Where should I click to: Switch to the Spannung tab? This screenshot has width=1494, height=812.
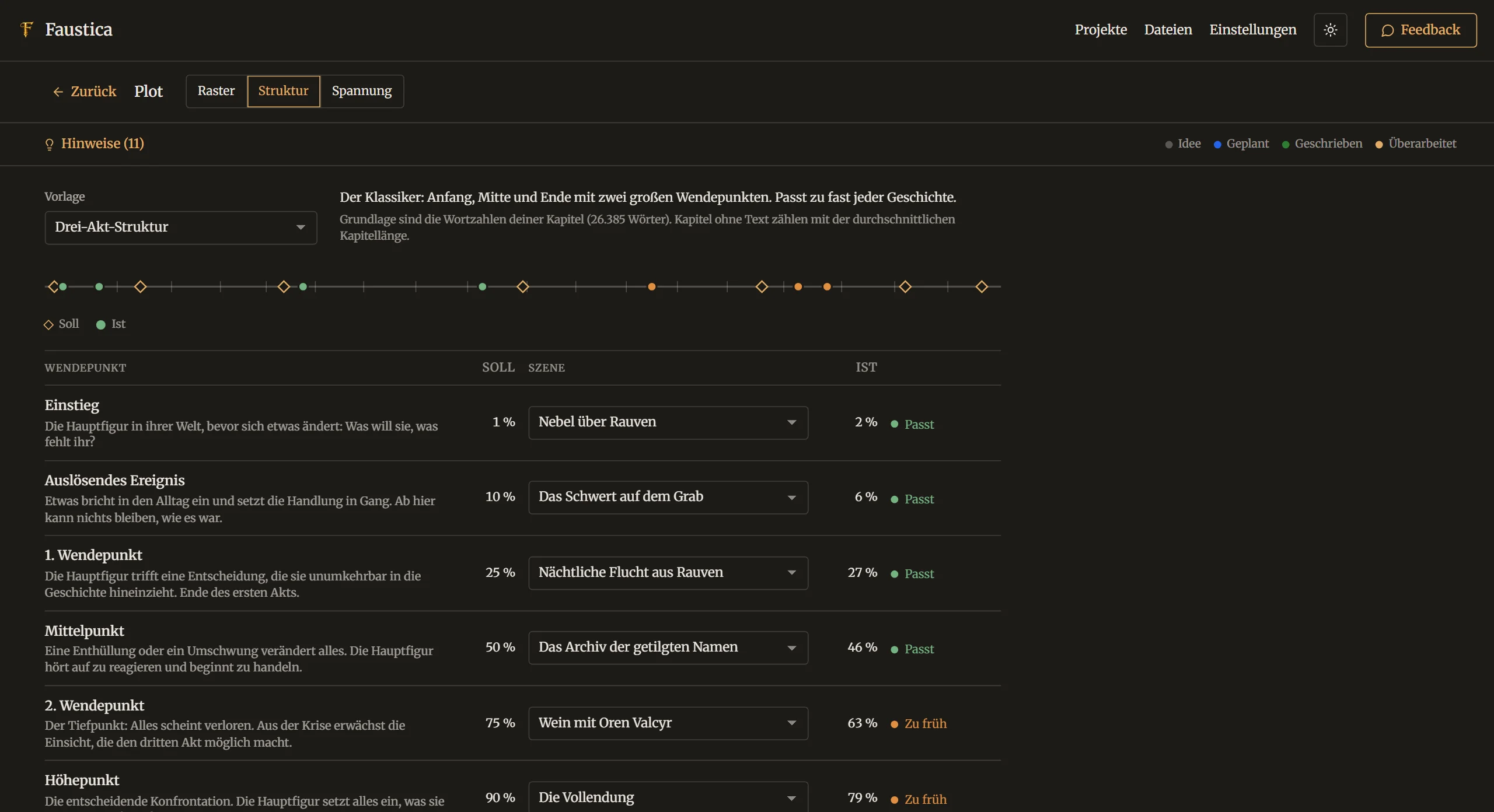point(362,91)
